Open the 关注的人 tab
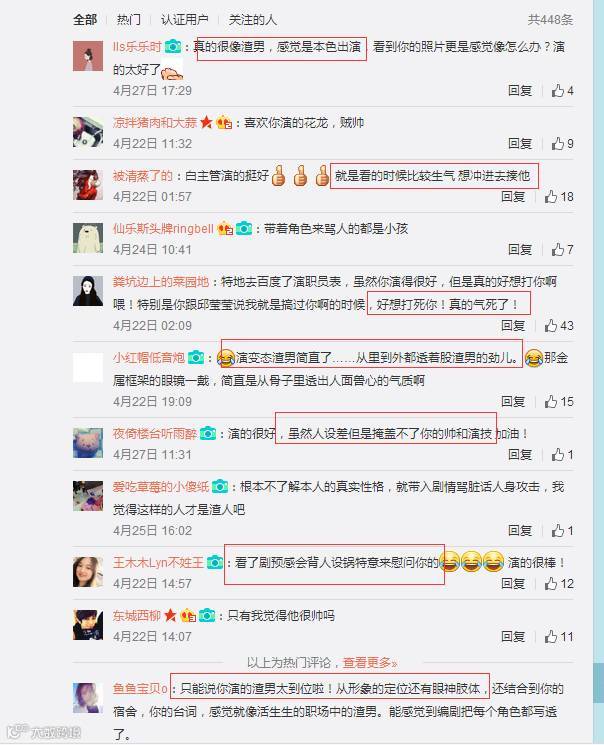The image size is (604, 745). click(252, 19)
